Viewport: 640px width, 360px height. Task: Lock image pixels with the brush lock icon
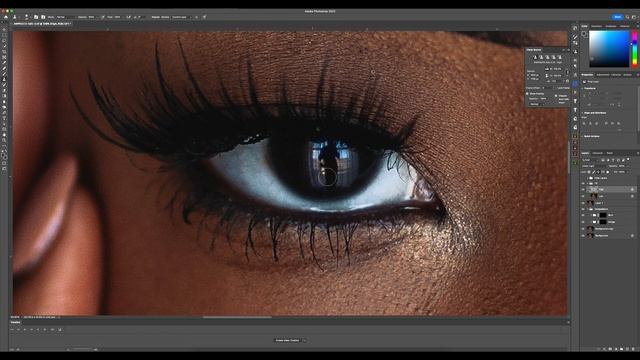[593, 172]
